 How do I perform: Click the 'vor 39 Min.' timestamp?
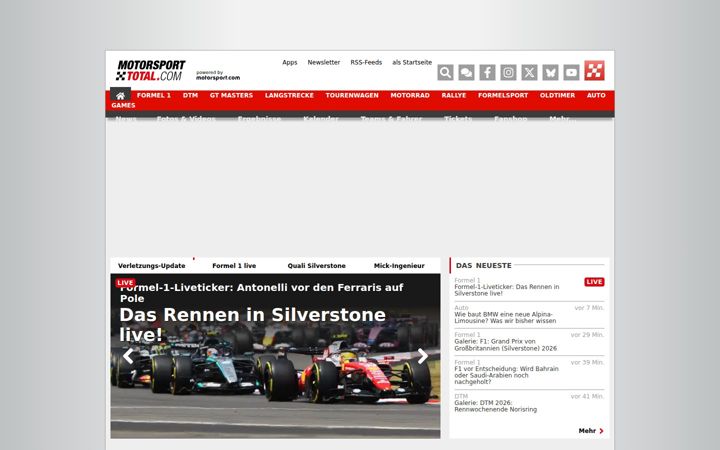587,362
